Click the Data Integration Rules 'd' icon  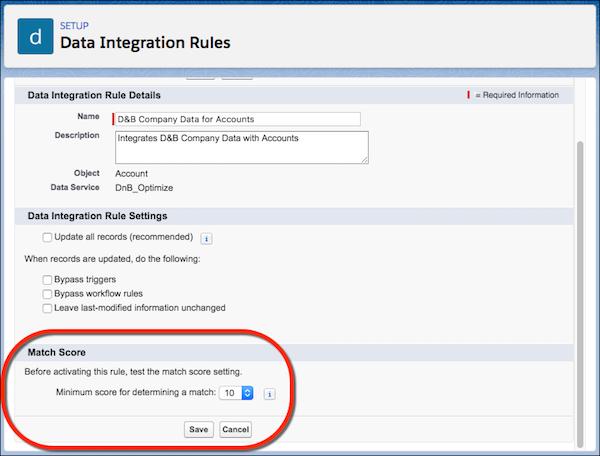click(35, 36)
